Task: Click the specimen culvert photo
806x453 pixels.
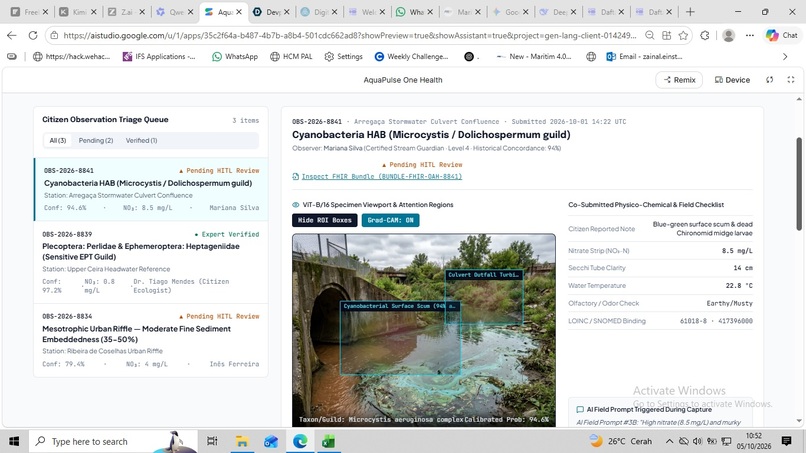Action: point(424,330)
